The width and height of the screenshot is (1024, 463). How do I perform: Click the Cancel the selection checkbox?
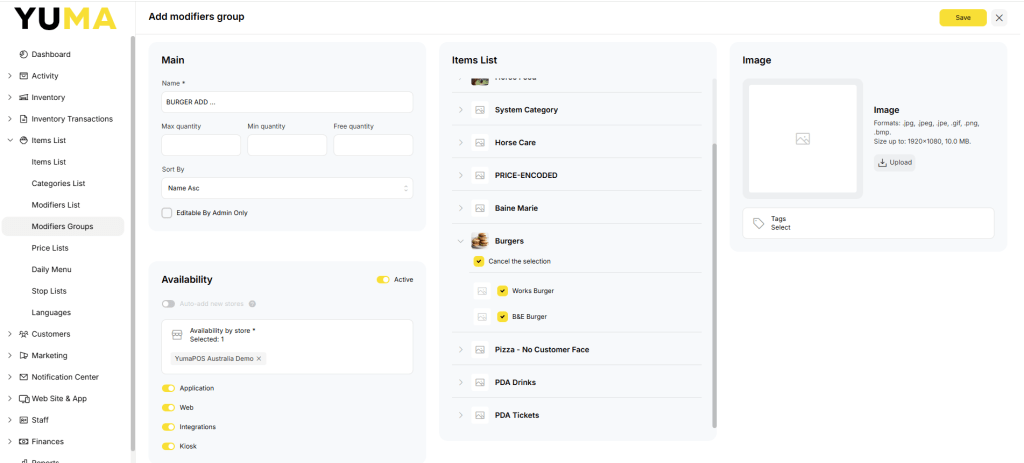(479, 261)
